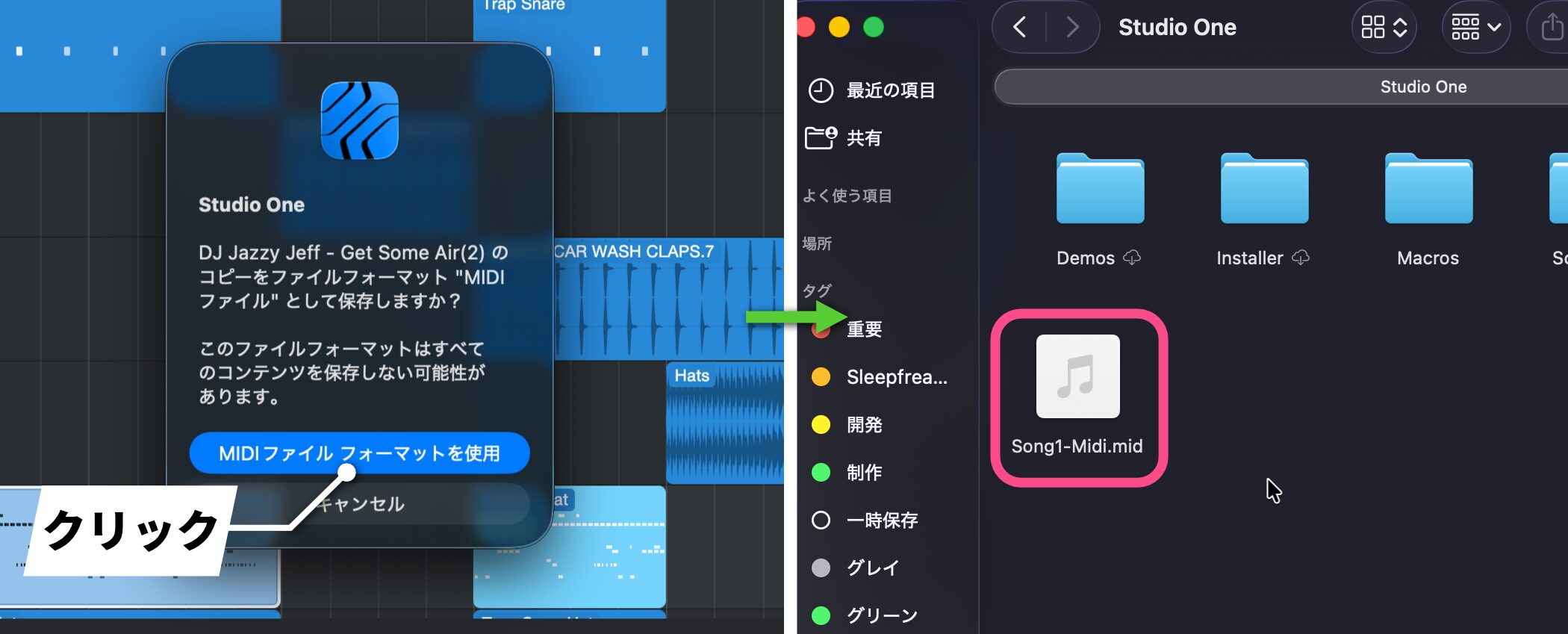The height and width of the screenshot is (634, 1568).
Task: Select the 一時保存 tag
Action: click(881, 520)
